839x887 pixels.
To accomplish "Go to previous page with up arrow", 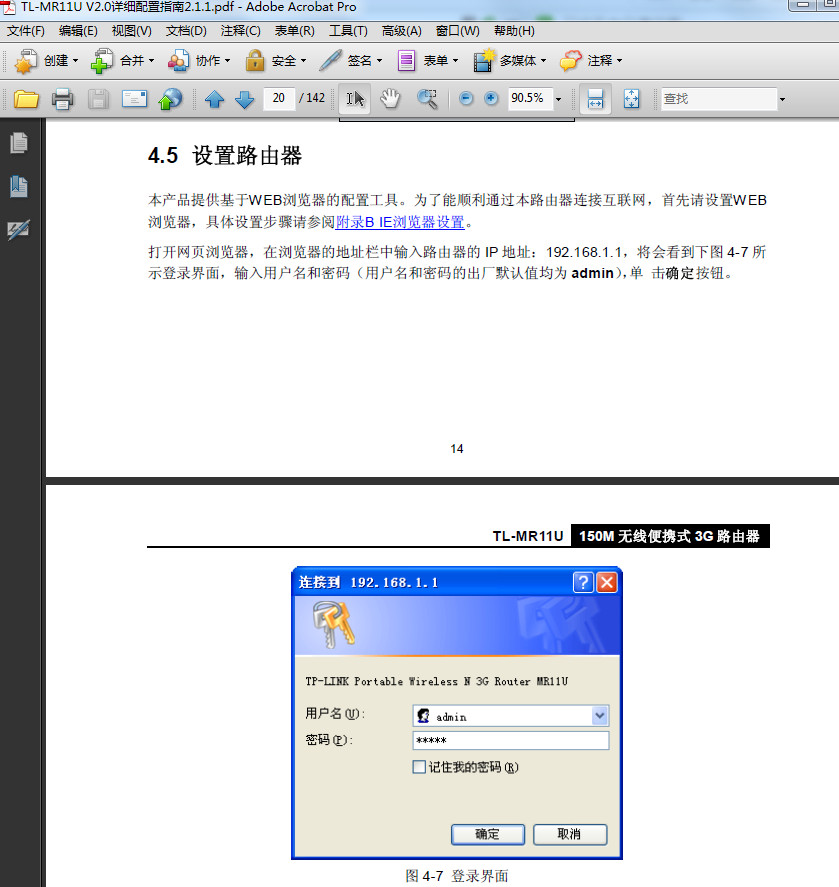I will point(214,100).
